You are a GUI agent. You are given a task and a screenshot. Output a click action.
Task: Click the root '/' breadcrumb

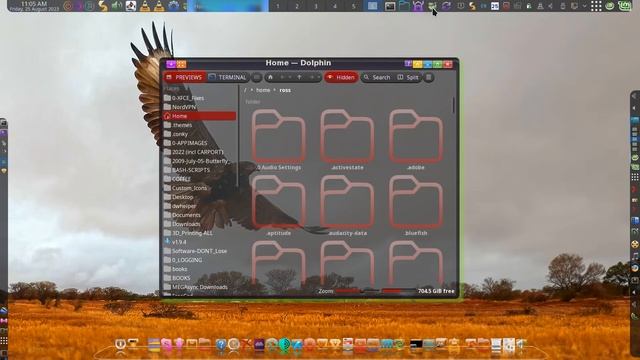245,90
